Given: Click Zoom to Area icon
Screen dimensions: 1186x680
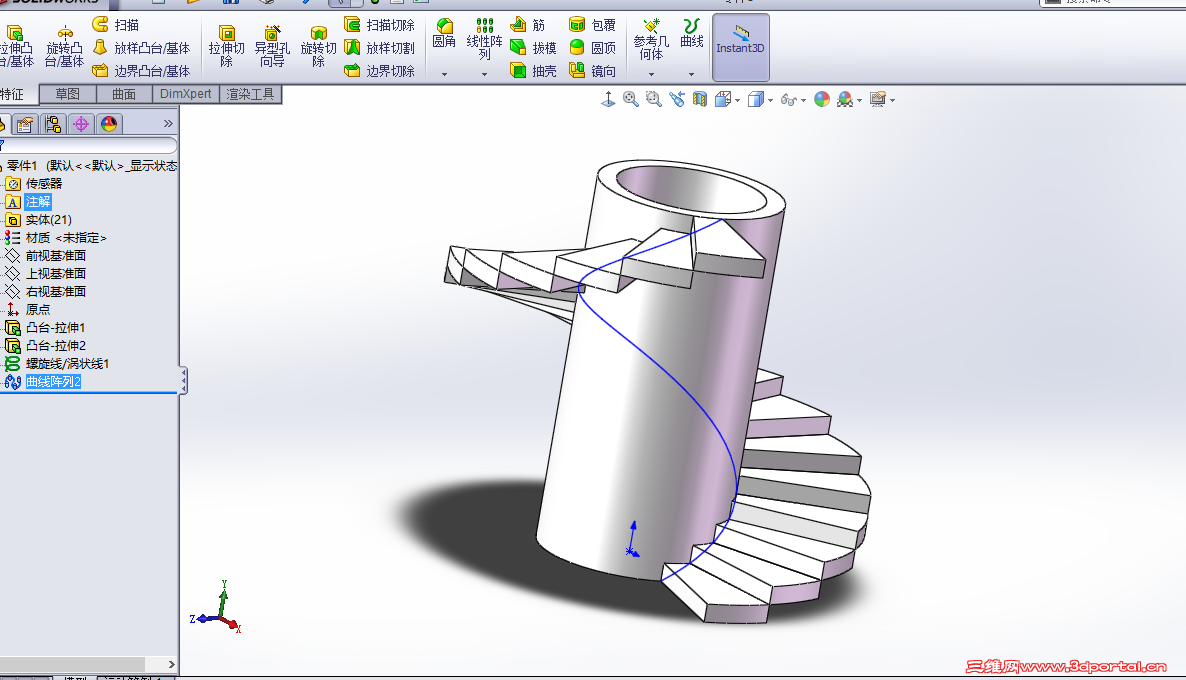Looking at the screenshot, I should tap(654, 99).
